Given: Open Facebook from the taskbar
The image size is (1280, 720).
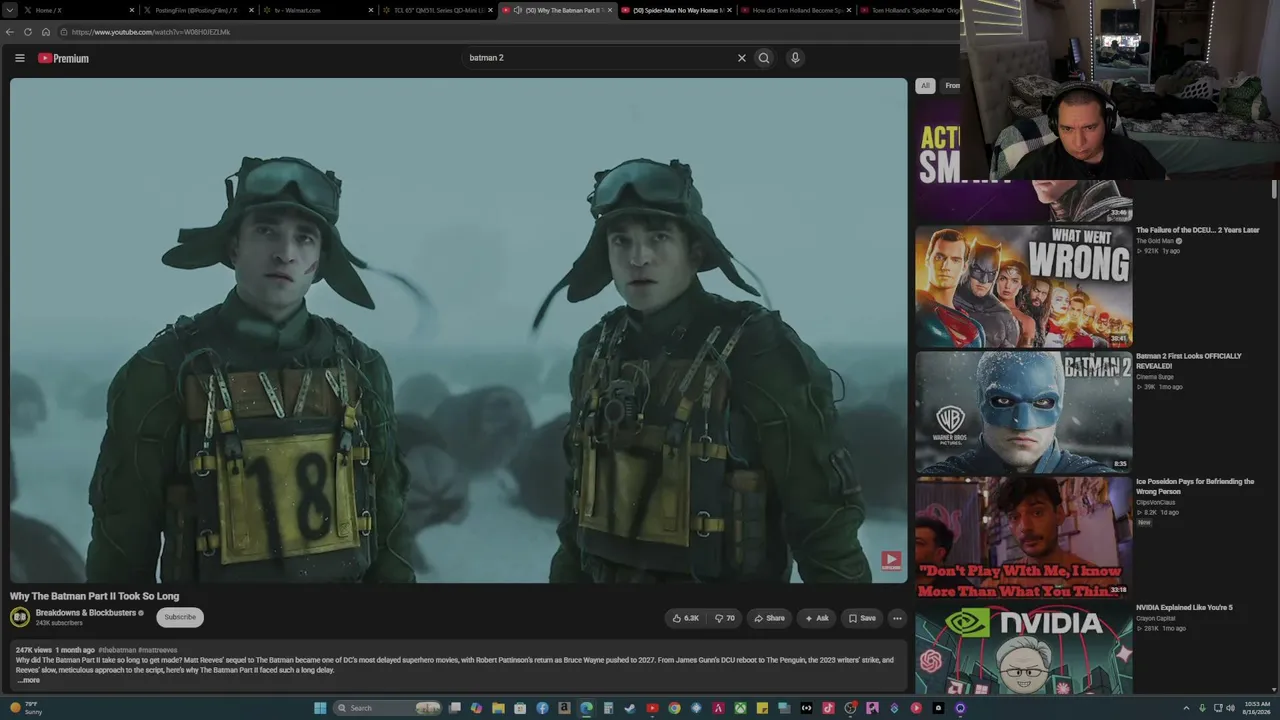Looking at the screenshot, I should pyautogui.click(x=542, y=708).
